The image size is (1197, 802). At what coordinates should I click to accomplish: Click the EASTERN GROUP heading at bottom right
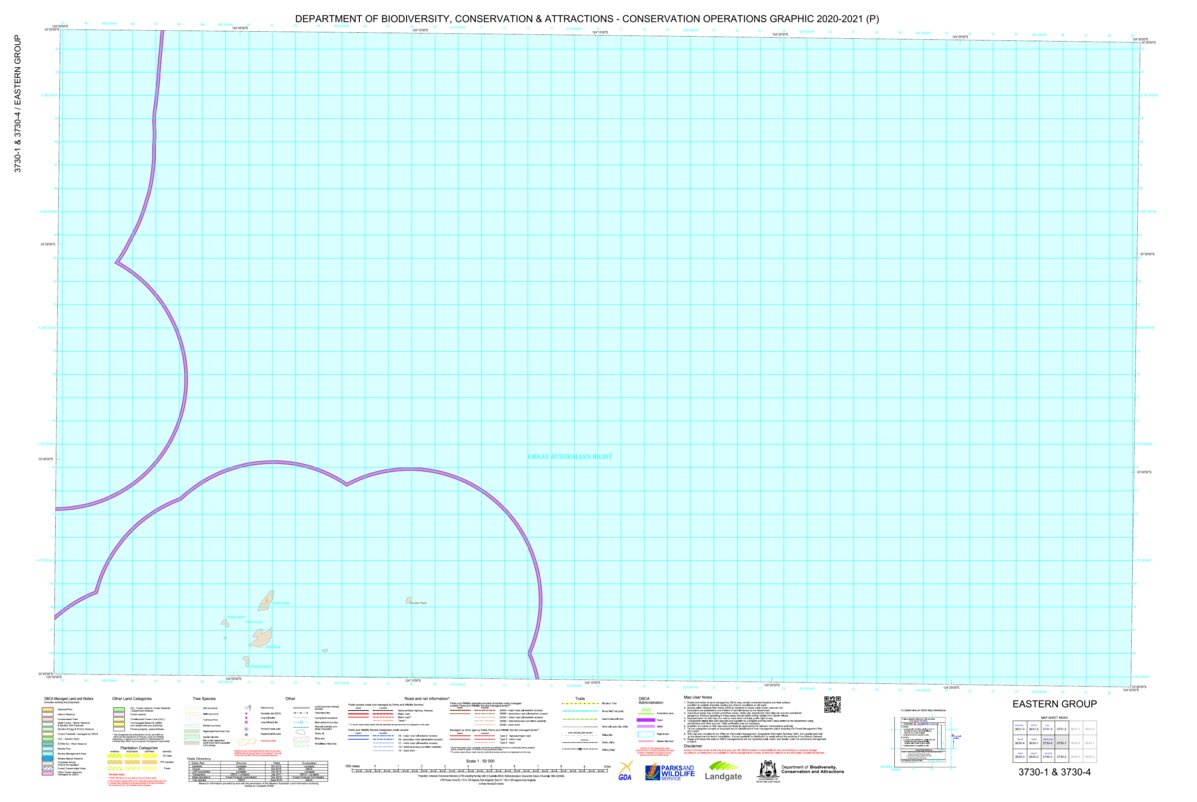tap(1054, 704)
